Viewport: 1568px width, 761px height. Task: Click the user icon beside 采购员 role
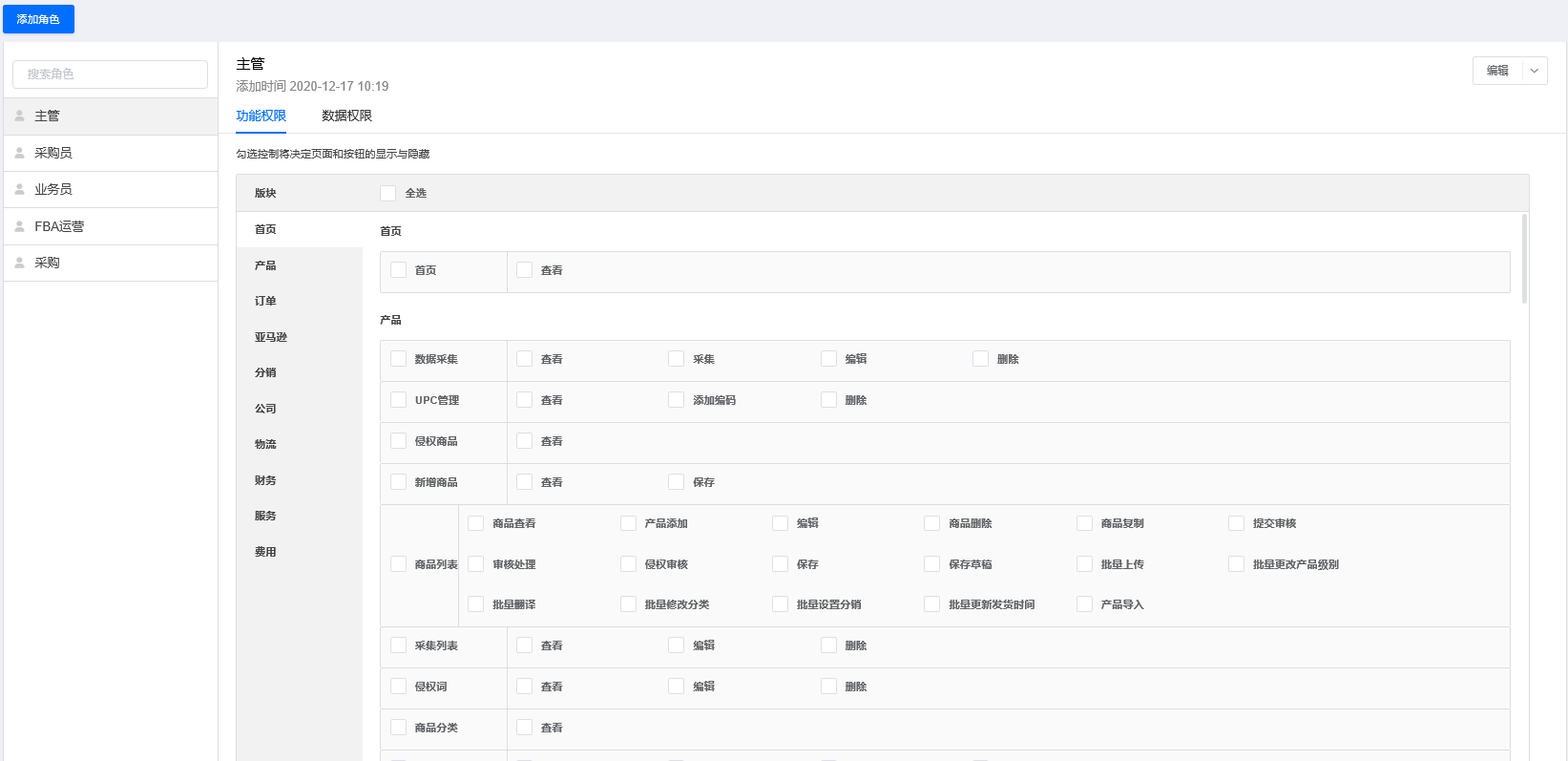tap(19, 153)
